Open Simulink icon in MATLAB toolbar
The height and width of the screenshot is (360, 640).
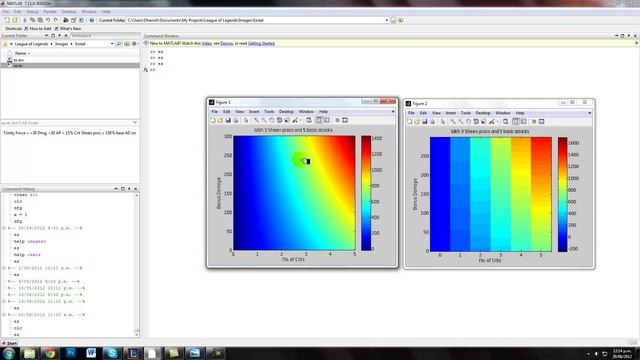pyautogui.click(x=66, y=20)
